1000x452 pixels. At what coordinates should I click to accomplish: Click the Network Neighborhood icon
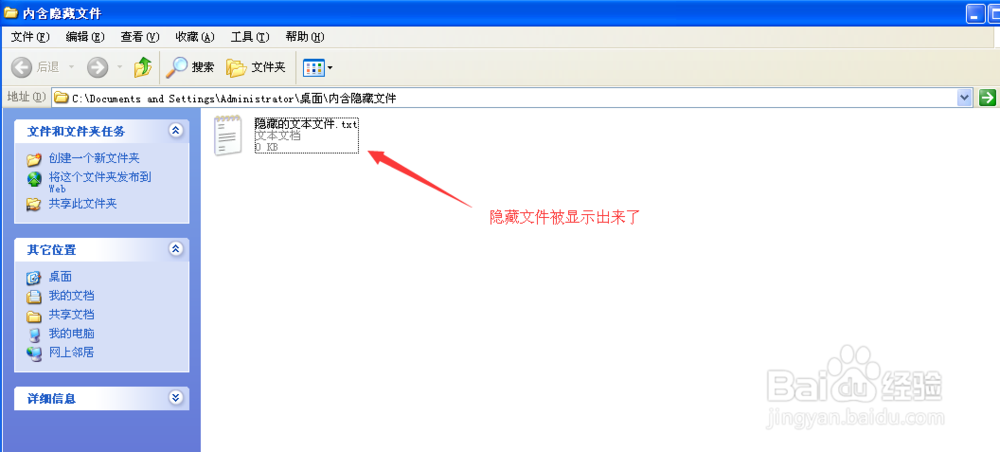click(x=34, y=353)
